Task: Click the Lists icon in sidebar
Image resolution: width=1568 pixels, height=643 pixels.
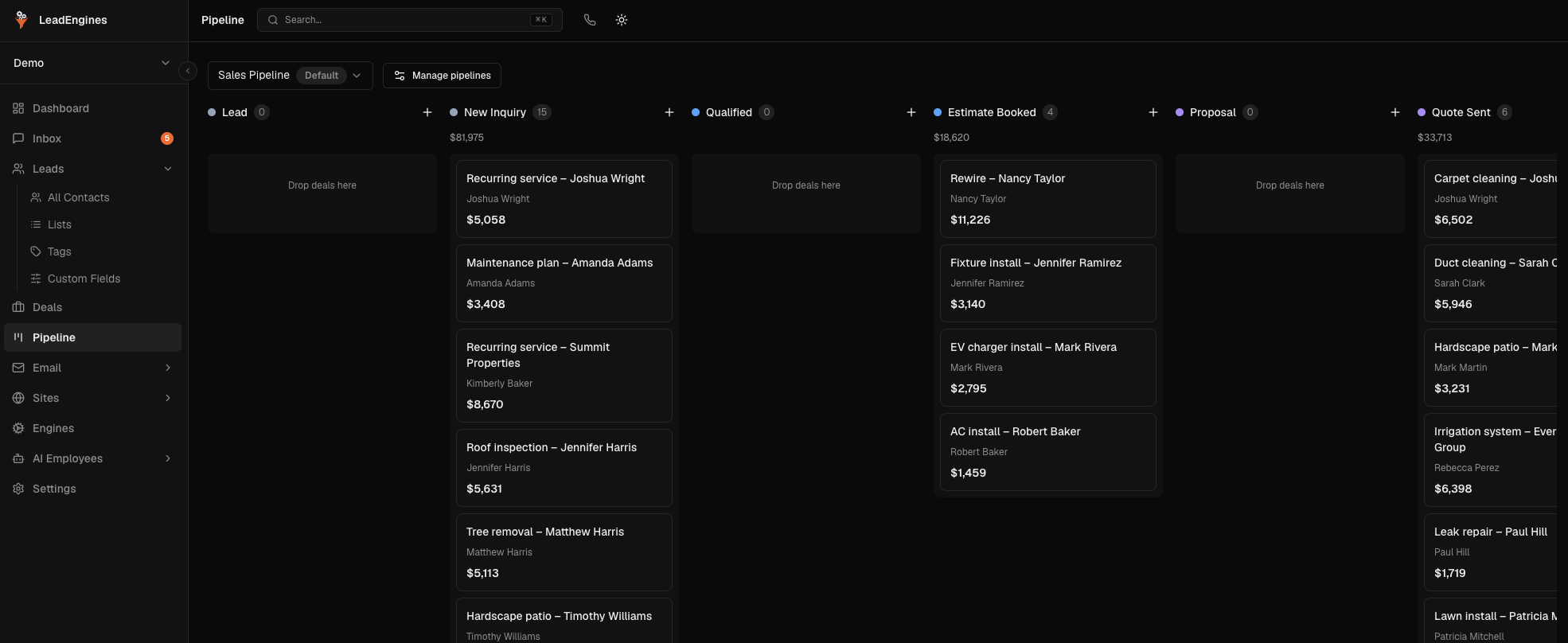Action: coord(36,224)
